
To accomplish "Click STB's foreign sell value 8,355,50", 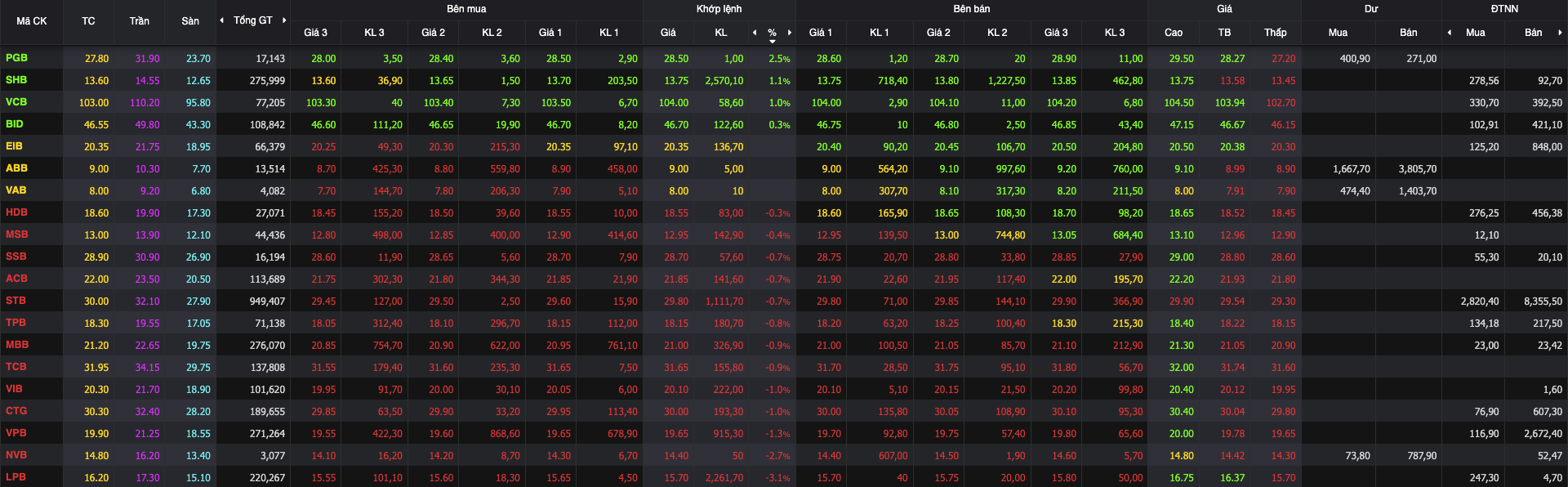I will pyautogui.click(x=1543, y=302).
